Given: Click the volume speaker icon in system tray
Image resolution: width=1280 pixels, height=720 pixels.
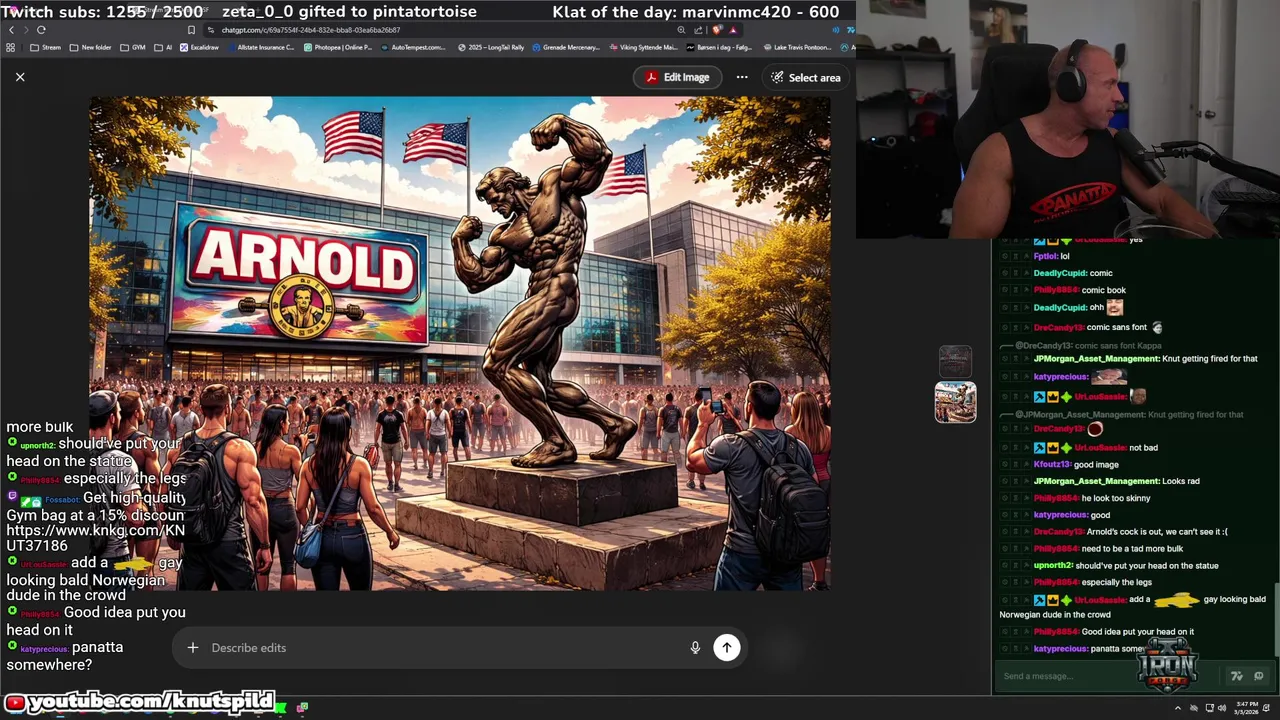Looking at the screenshot, I should (x=1222, y=708).
